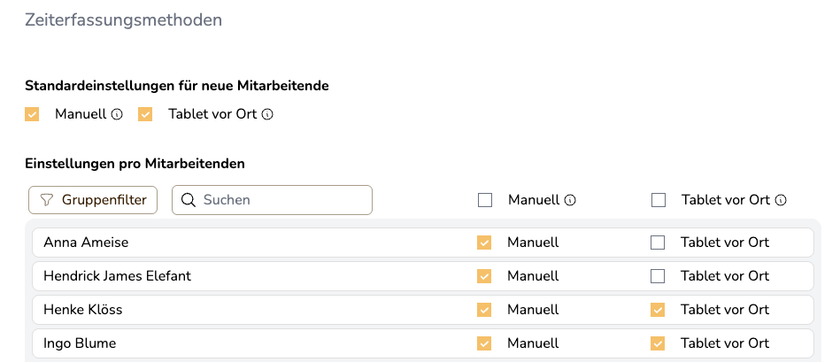Click the magnifier icon in search field
Screen dimensions: 840x362
(188, 200)
